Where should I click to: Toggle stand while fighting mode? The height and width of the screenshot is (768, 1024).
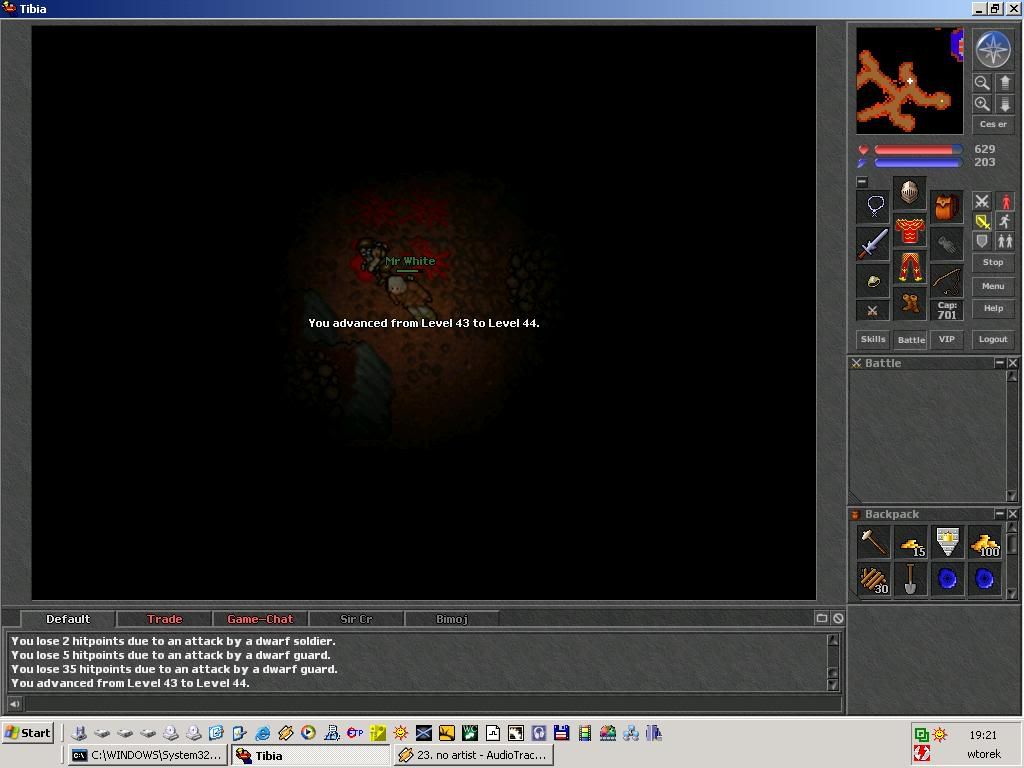(1005, 201)
